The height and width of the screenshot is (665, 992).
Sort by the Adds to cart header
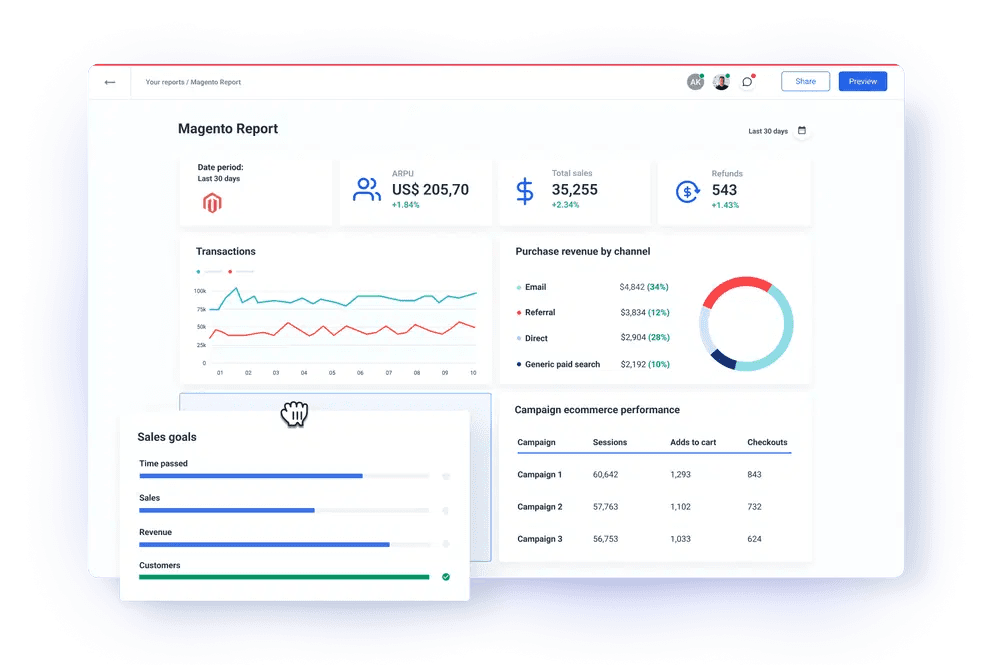693,442
